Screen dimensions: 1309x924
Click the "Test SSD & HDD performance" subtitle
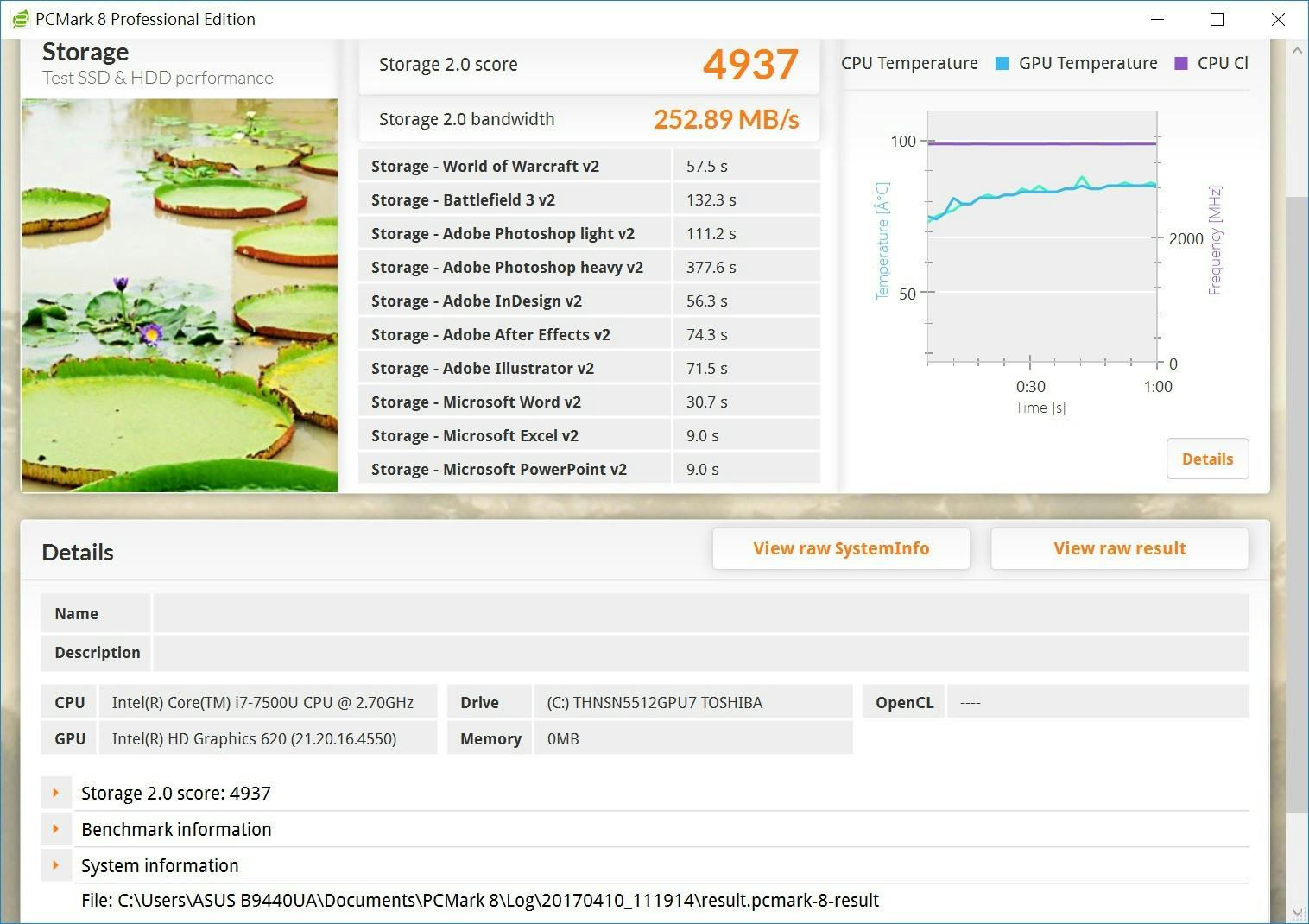pyautogui.click(x=158, y=78)
